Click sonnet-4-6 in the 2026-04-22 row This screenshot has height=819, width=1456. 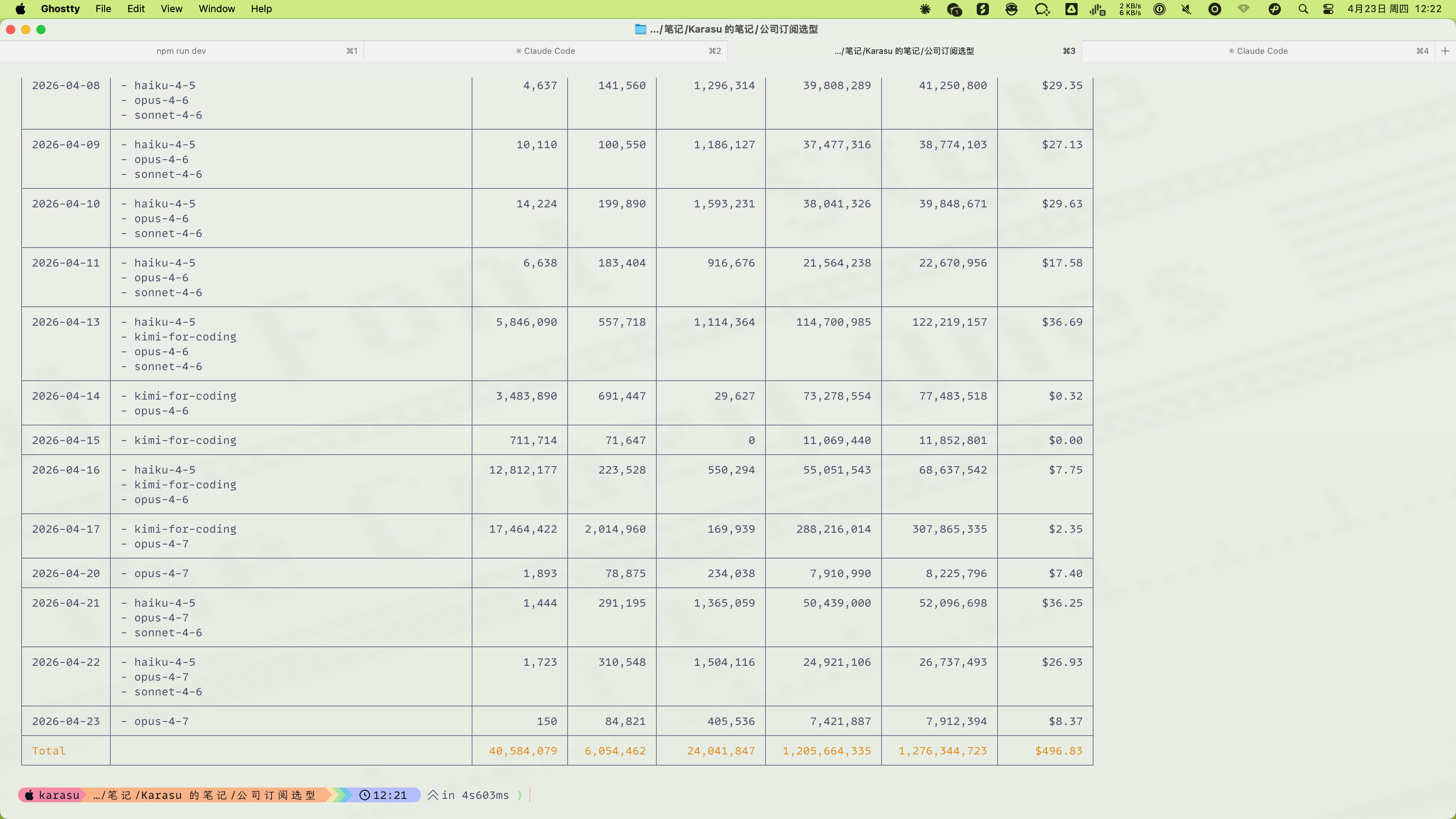tap(168, 692)
